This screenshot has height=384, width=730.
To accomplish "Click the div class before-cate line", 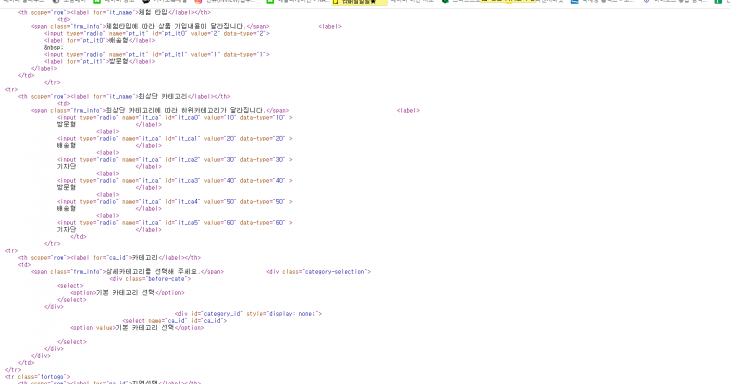I will pos(150,279).
